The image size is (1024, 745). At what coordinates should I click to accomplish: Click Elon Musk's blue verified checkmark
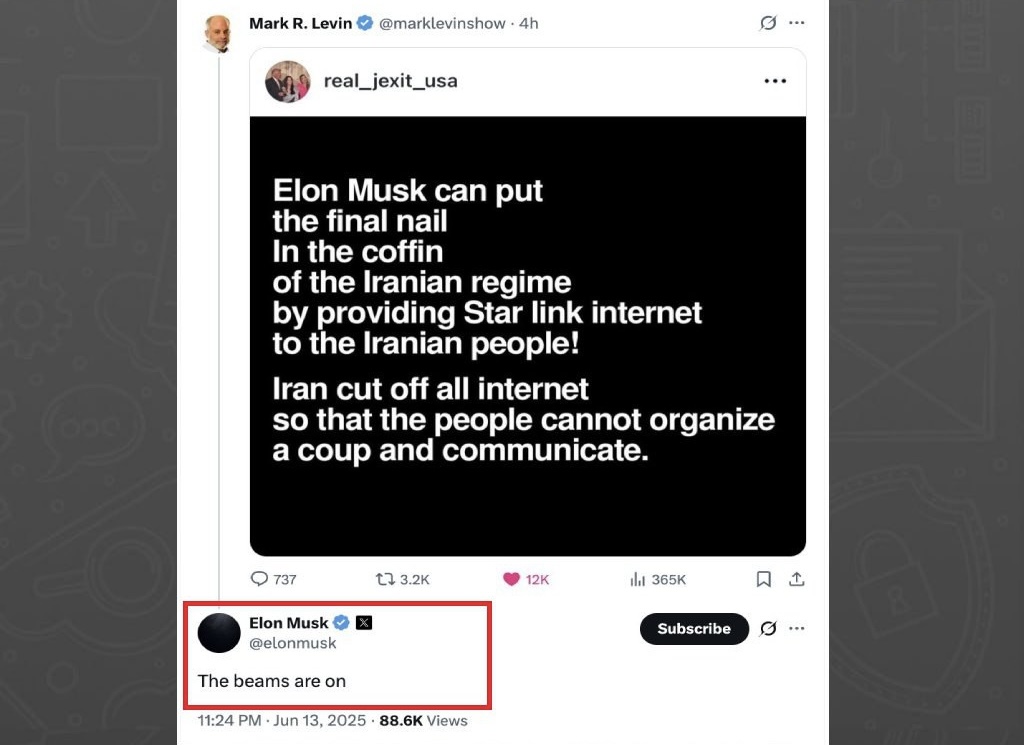point(341,623)
